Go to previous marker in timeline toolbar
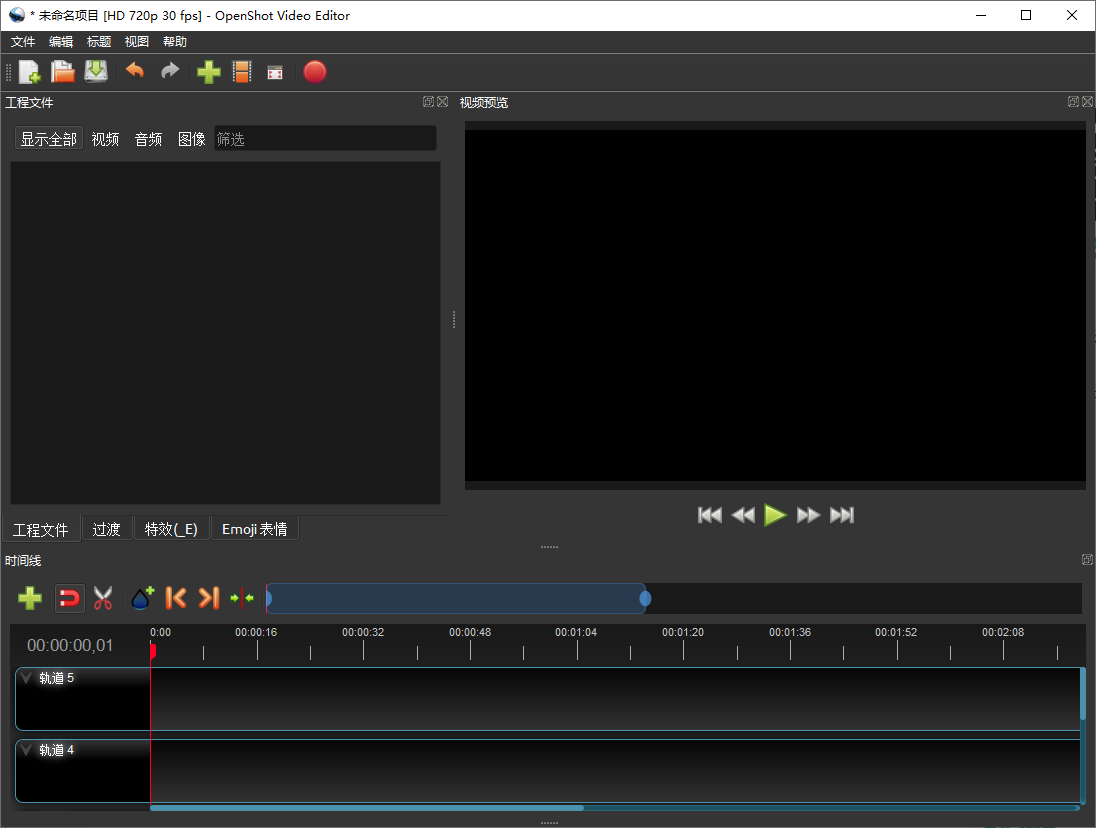 (175, 598)
